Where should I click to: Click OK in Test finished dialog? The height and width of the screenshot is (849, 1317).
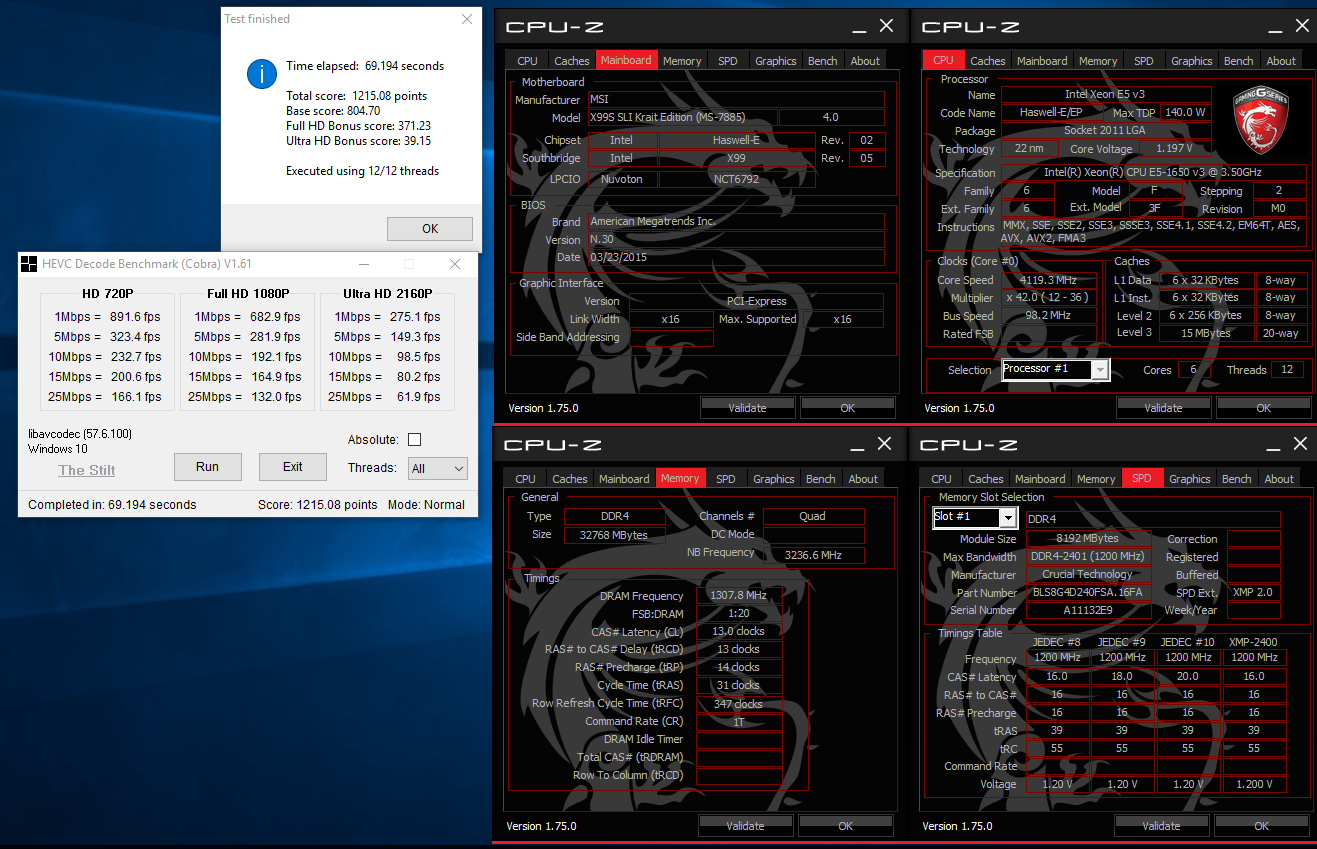(x=430, y=228)
